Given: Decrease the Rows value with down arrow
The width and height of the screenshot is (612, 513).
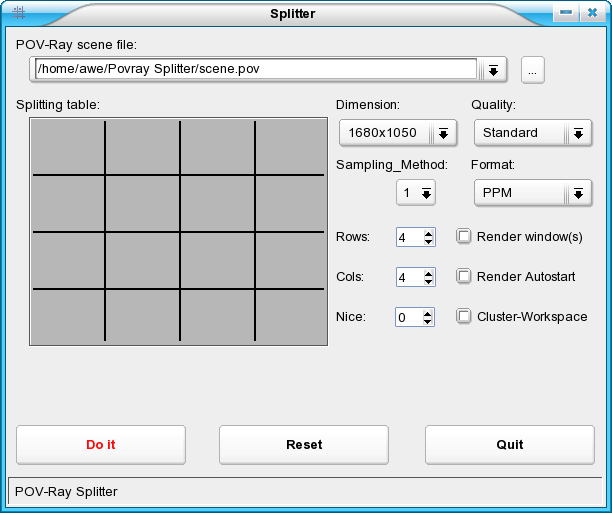Looking at the screenshot, I should (429, 242).
